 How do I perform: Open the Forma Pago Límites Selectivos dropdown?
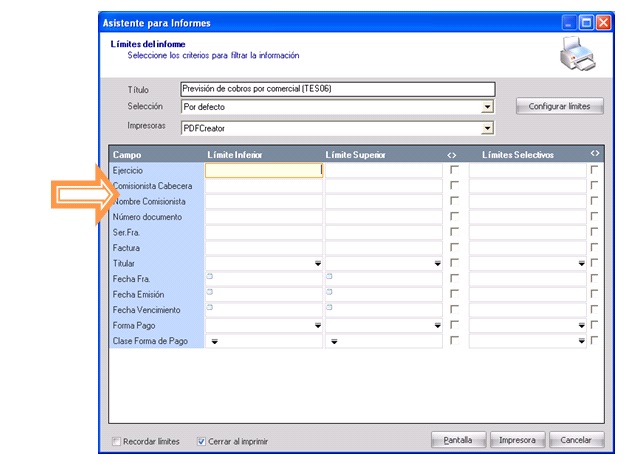click(581, 326)
